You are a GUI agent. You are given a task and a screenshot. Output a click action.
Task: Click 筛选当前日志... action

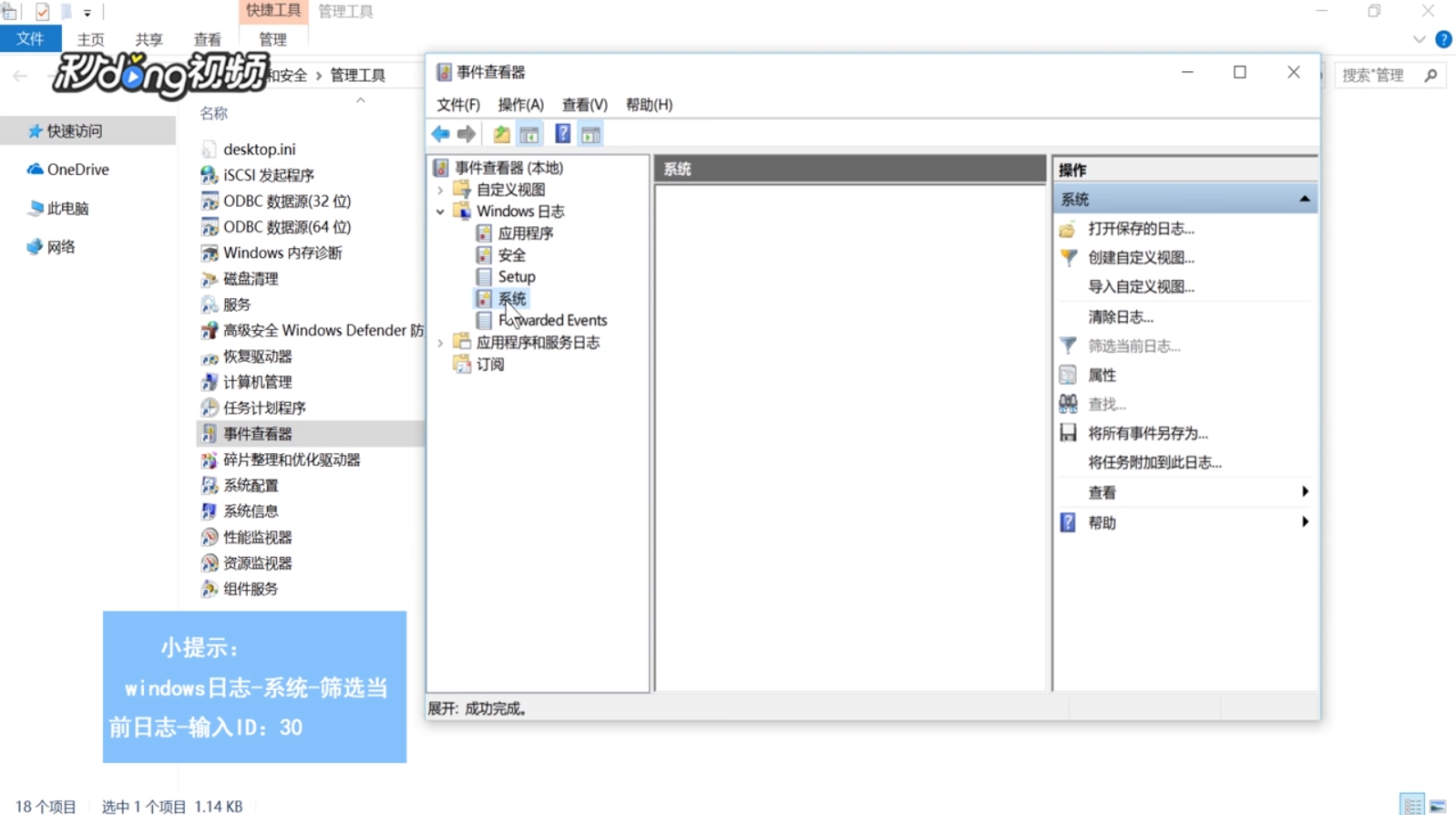pyautogui.click(x=1134, y=346)
